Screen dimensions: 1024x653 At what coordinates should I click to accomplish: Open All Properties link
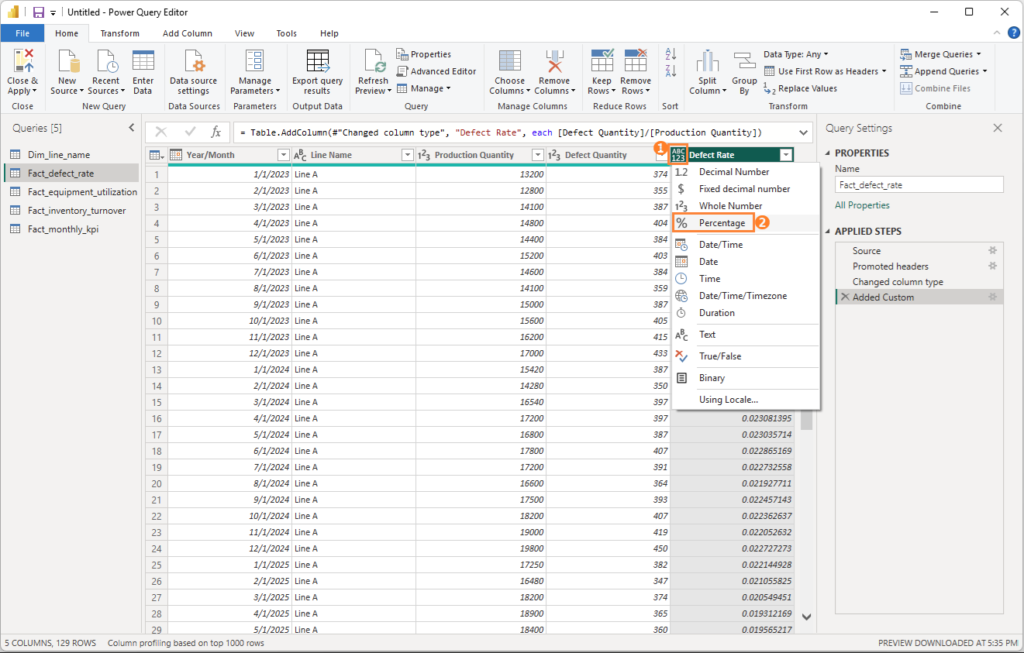[862, 205]
